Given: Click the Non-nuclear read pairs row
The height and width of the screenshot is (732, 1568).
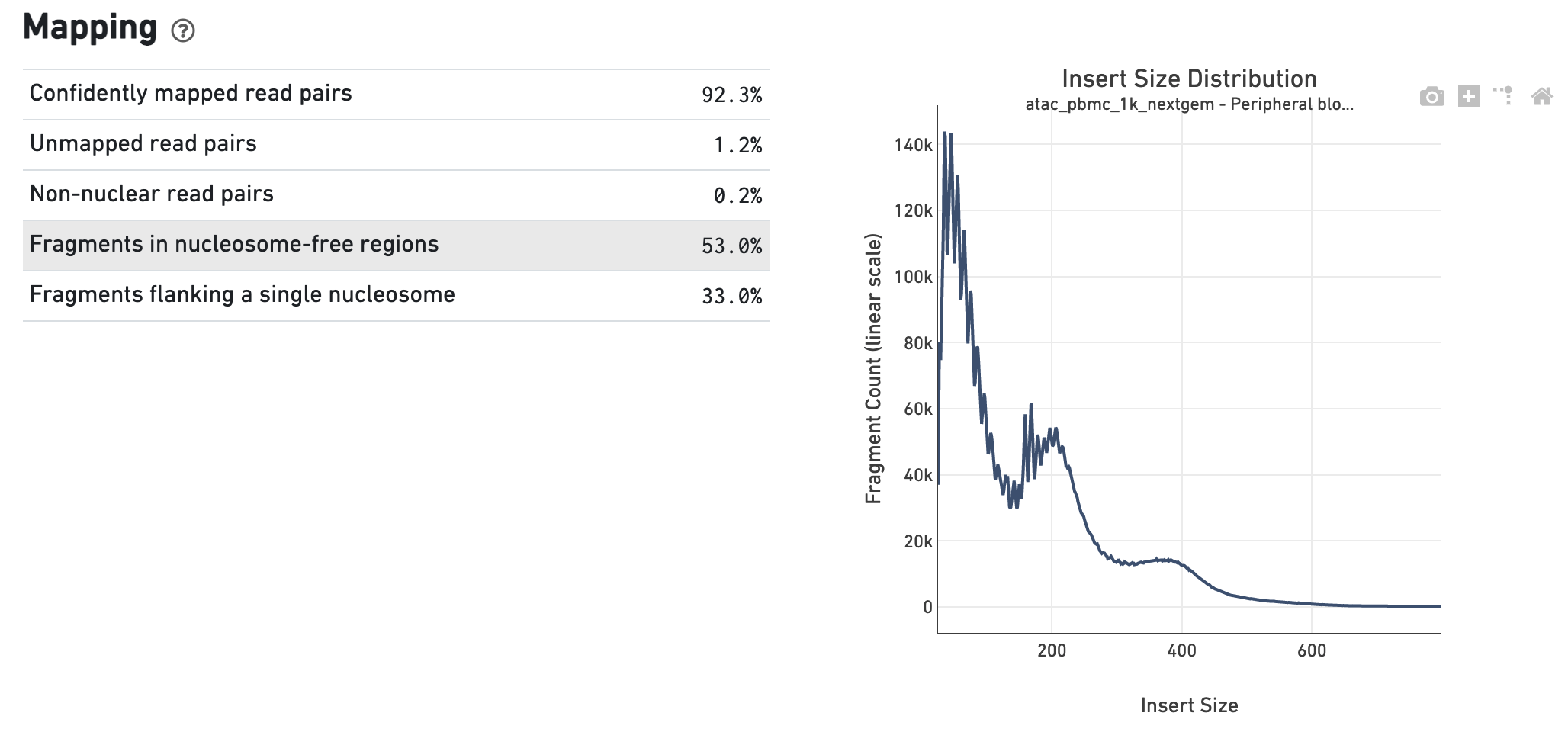Looking at the screenshot, I should [152, 194].
